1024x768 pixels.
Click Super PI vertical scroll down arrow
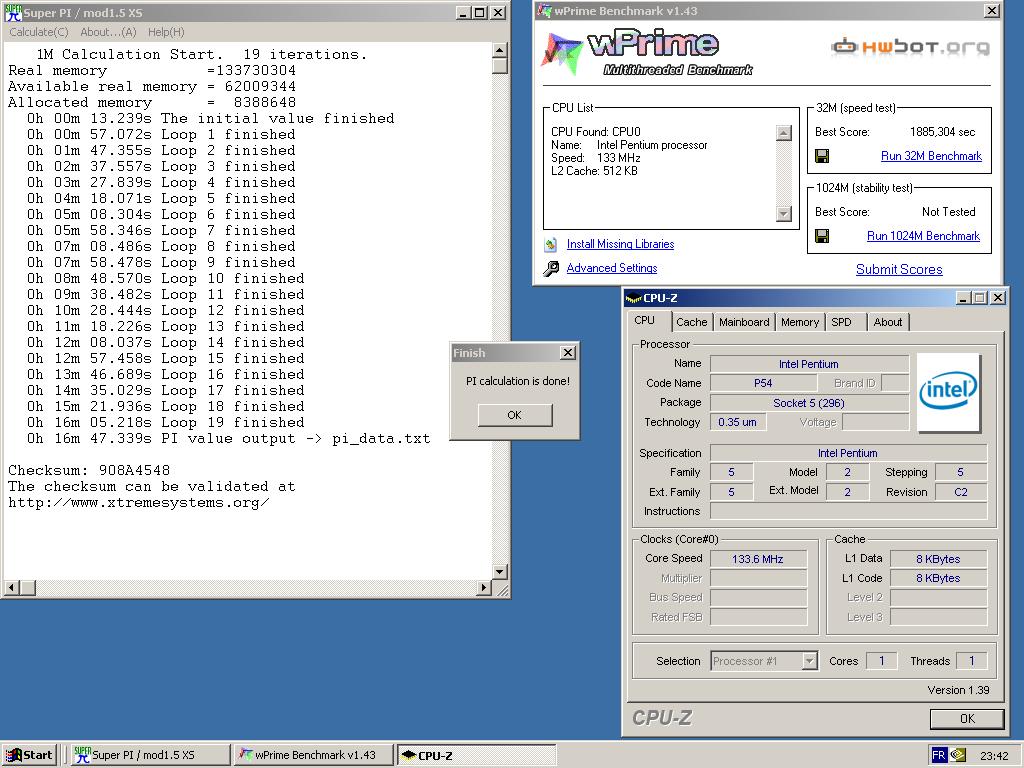[x=500, y=572]
